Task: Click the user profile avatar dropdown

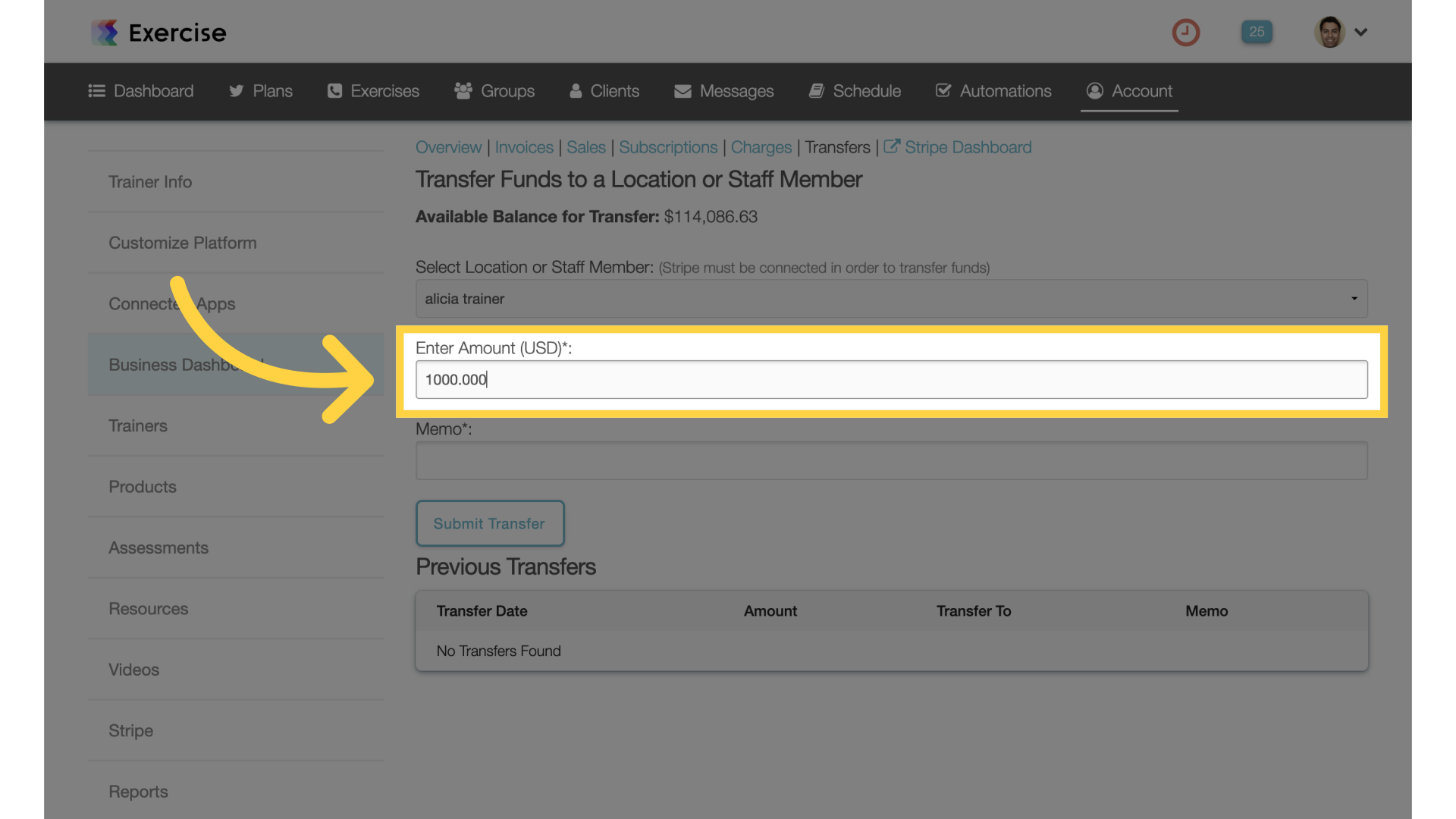Action: tap(1339, 31)
